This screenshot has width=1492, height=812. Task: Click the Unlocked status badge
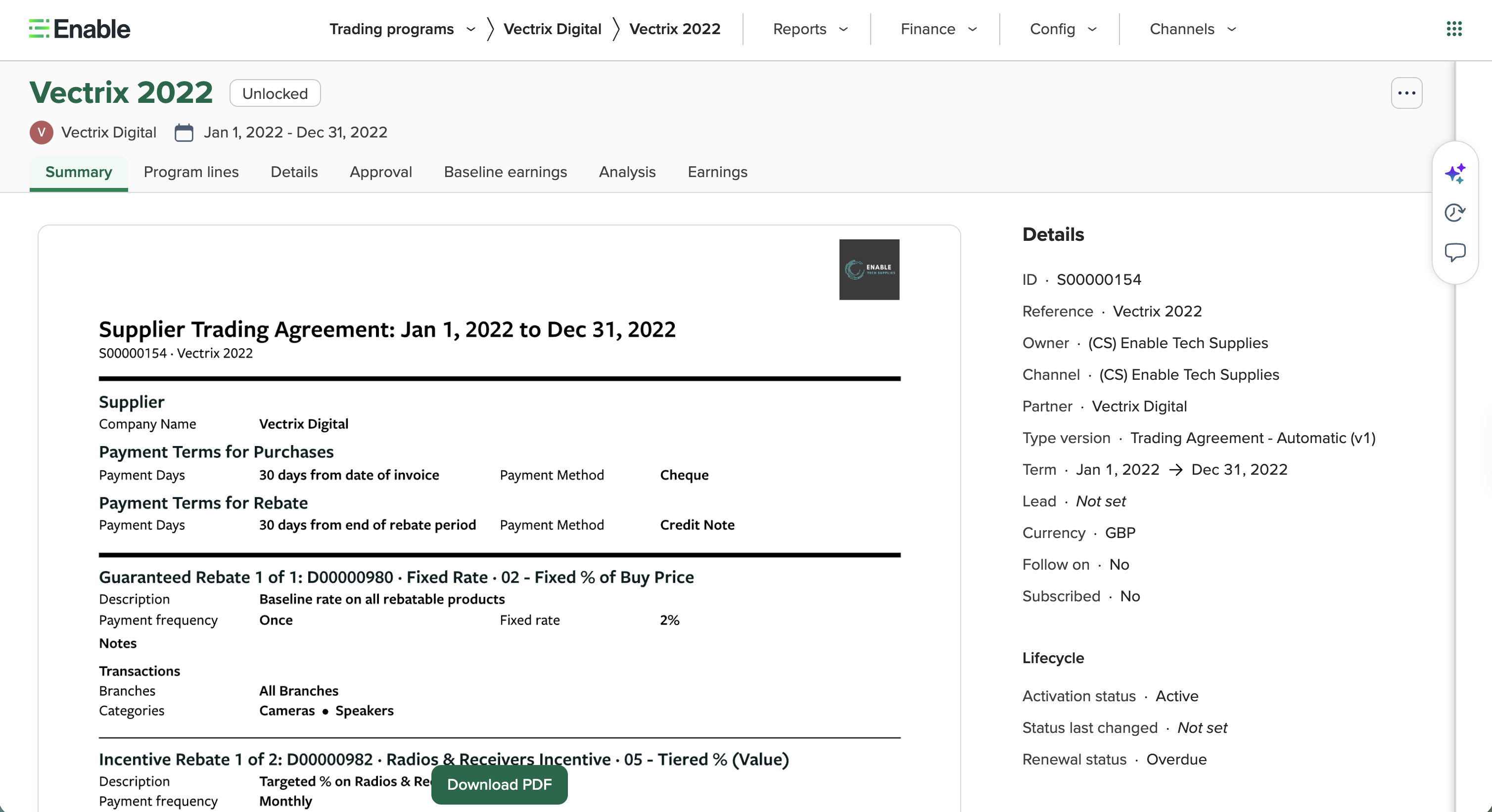(x=275, y=93)
